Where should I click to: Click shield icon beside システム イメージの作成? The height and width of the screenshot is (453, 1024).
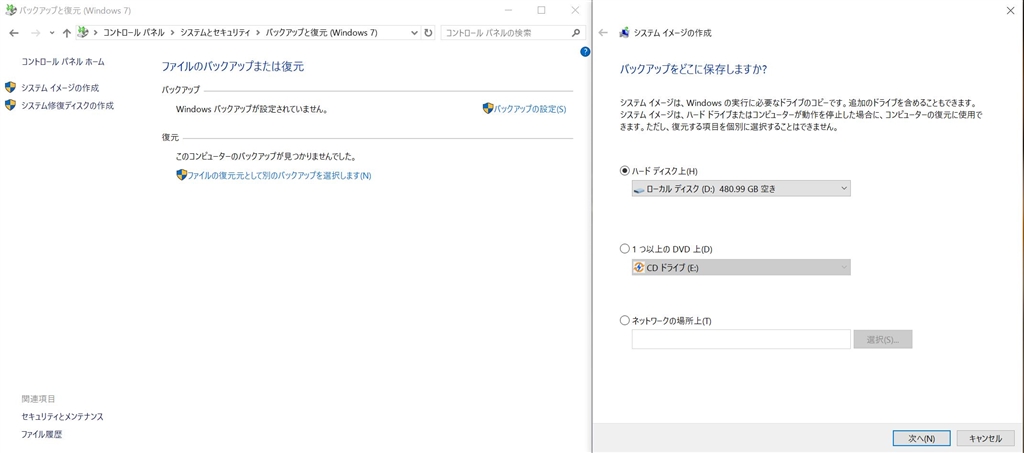click(x=10, y=87)
